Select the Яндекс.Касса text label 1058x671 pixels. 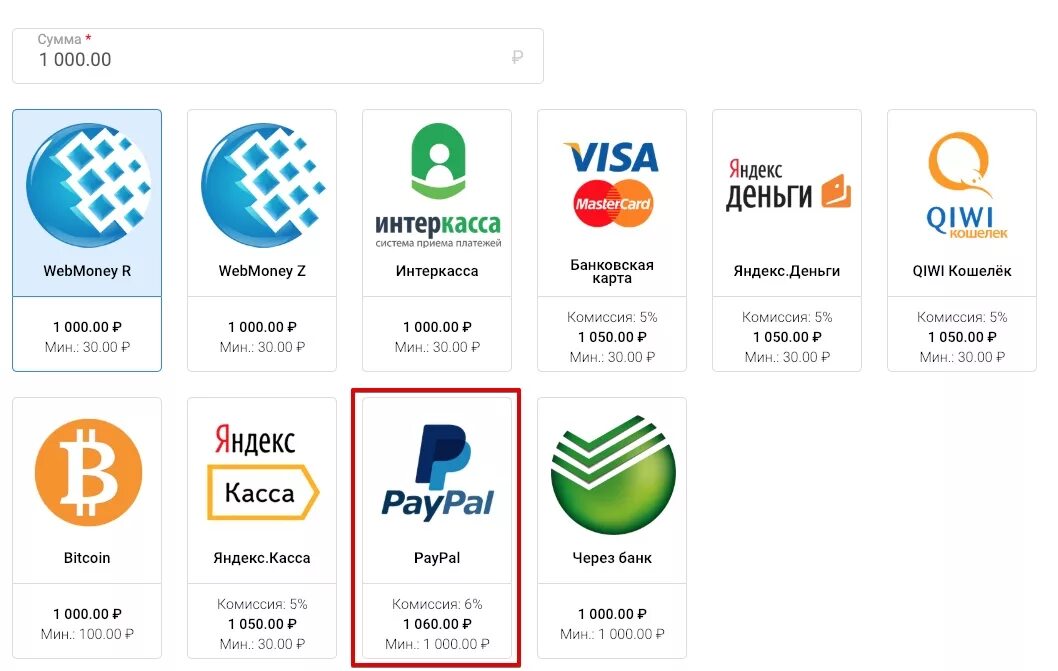click(262, 558)
